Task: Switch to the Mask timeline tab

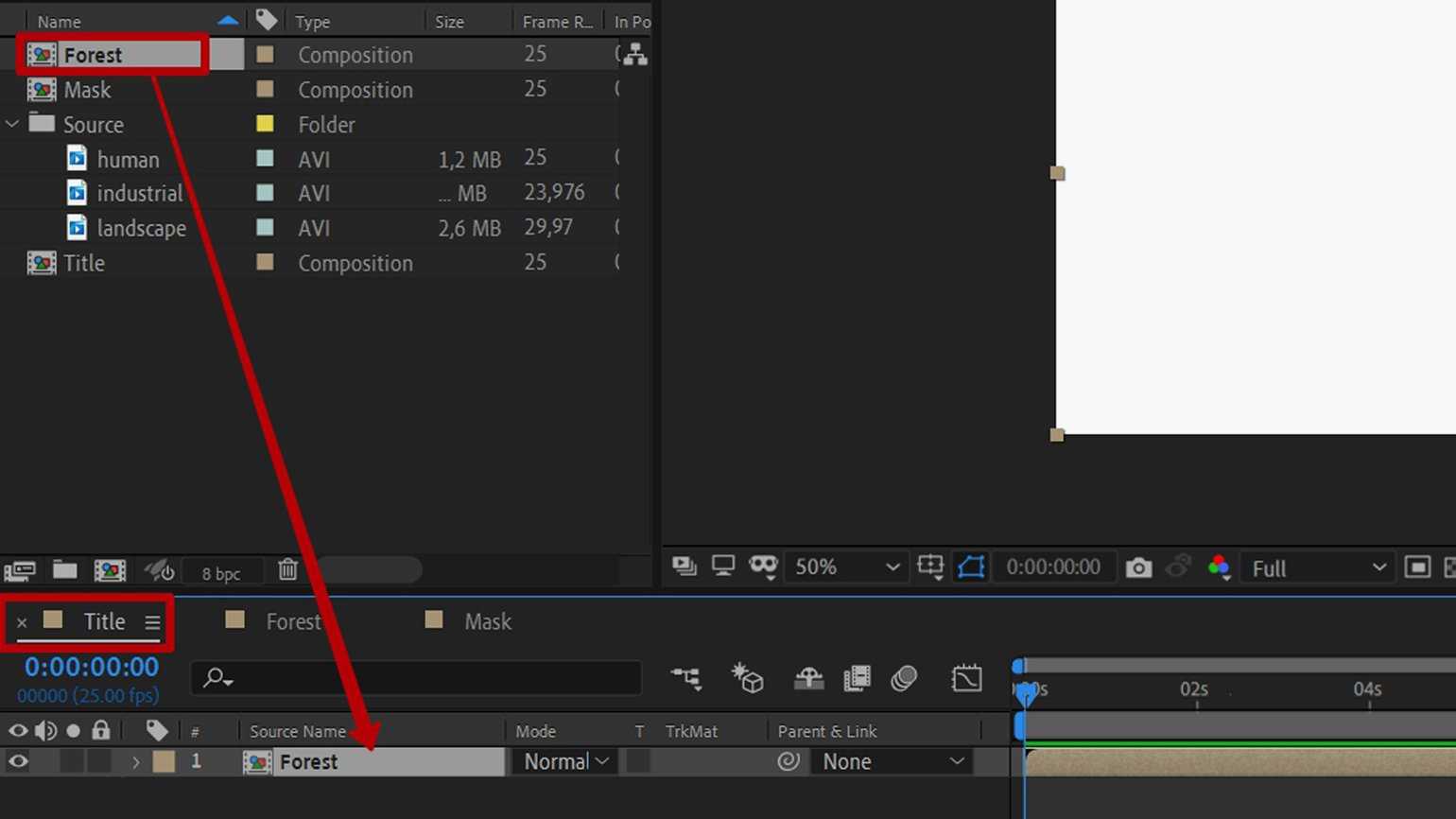Action: pos(487,621)
